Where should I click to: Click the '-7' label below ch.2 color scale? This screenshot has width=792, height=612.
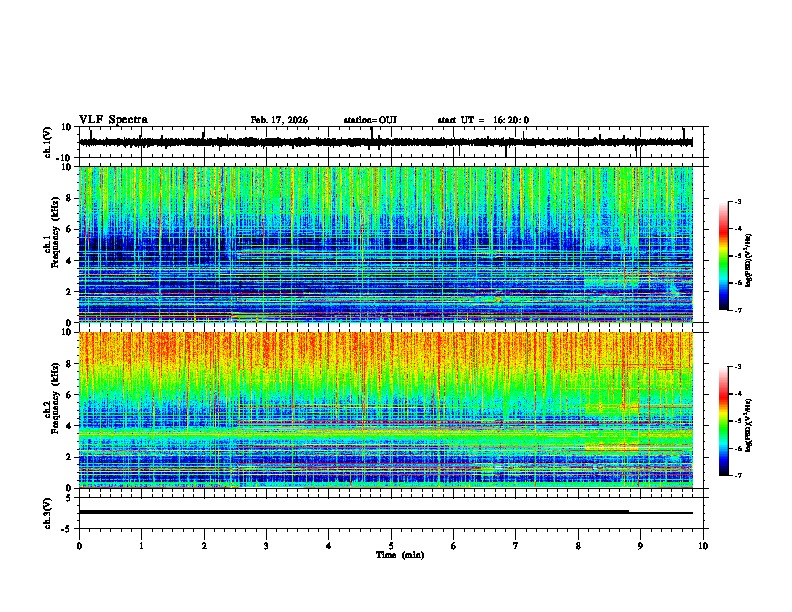(x=738, y=476)
